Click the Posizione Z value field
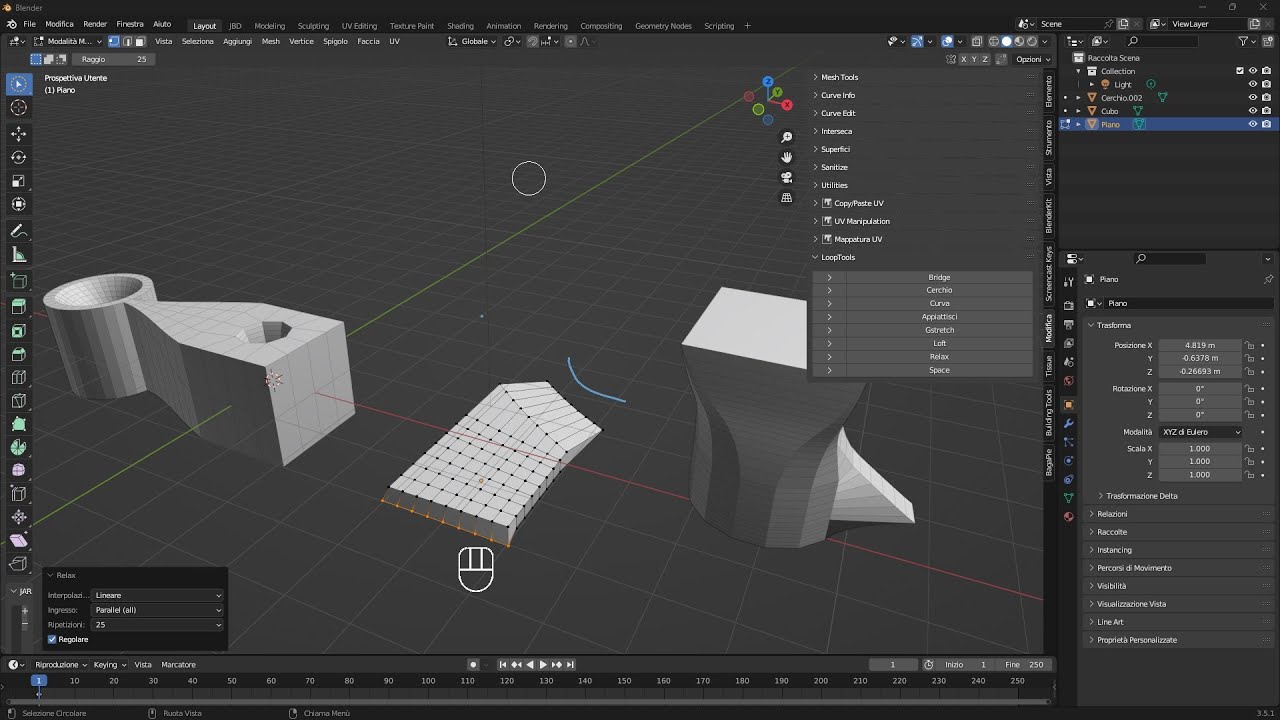Image resolution: width=1280 pixels, height=720 pixels. (x=1200, y=371)
